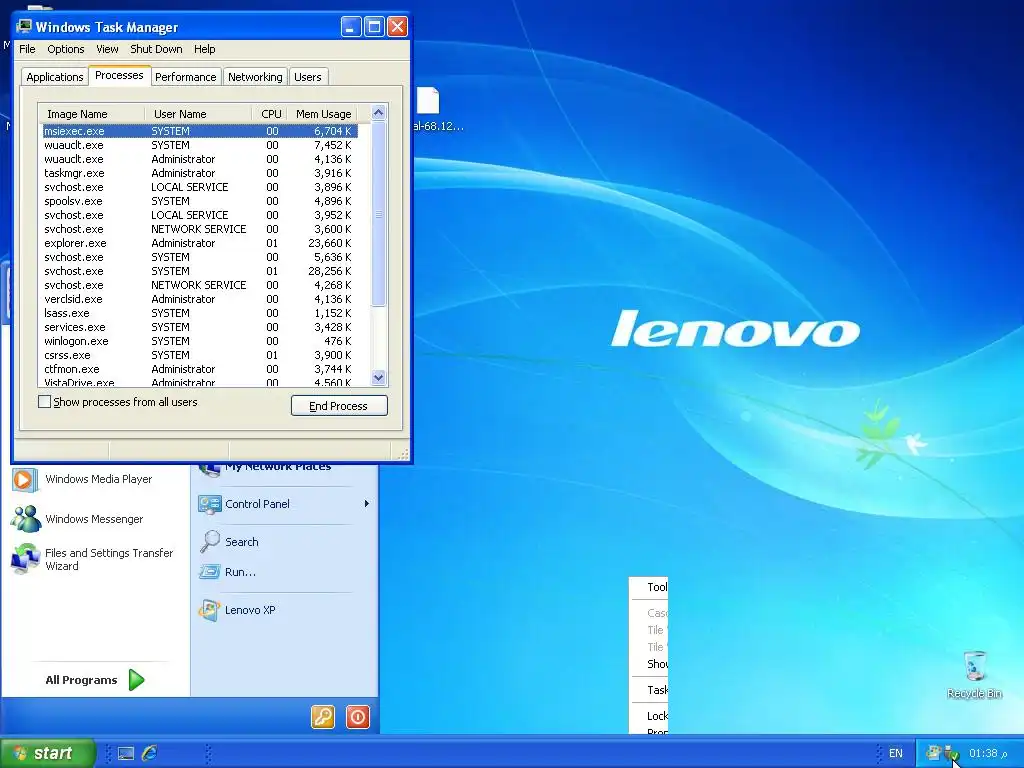Open Files and Settings Transfer Wizard
The image size is (1024, 768).
point(93,560)
